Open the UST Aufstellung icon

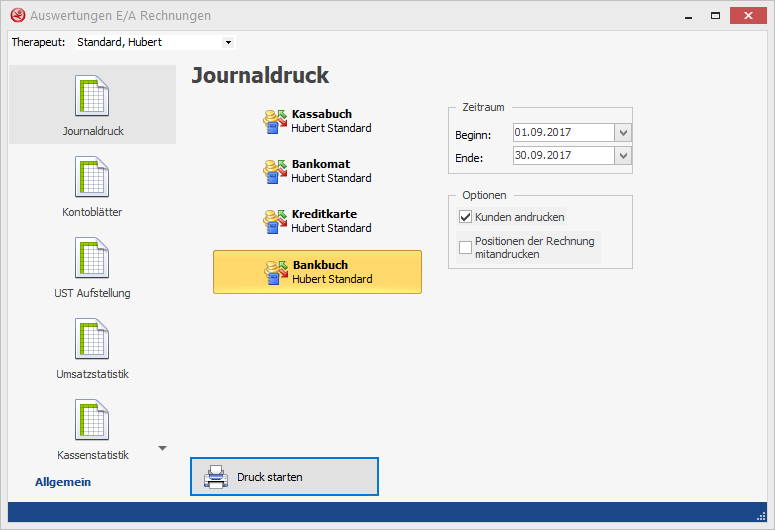(x=92, y=259)
